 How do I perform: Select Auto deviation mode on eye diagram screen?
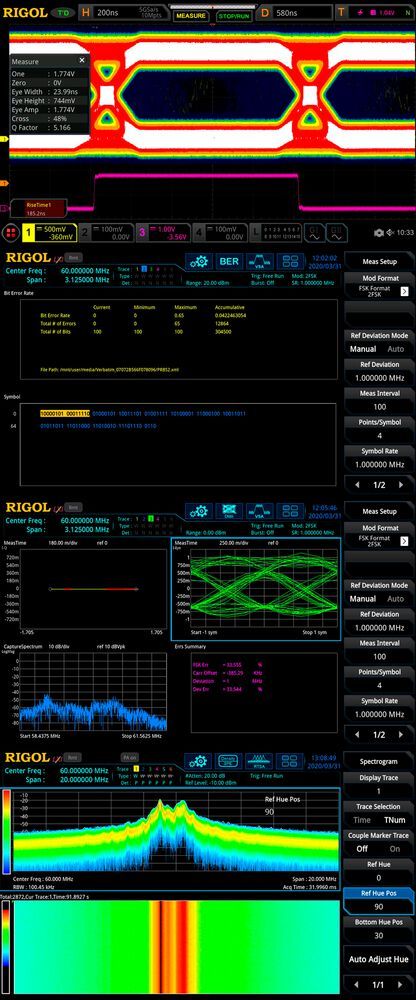396,599
